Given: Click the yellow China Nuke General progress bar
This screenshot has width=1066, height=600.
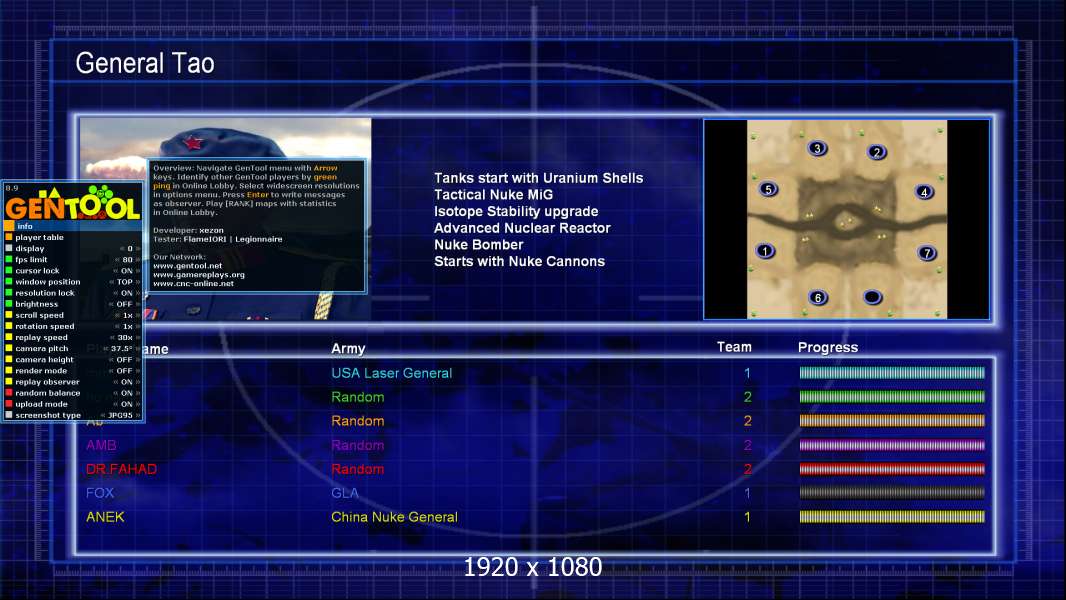Looking at the screenshot, I should [x=892, y=516].
